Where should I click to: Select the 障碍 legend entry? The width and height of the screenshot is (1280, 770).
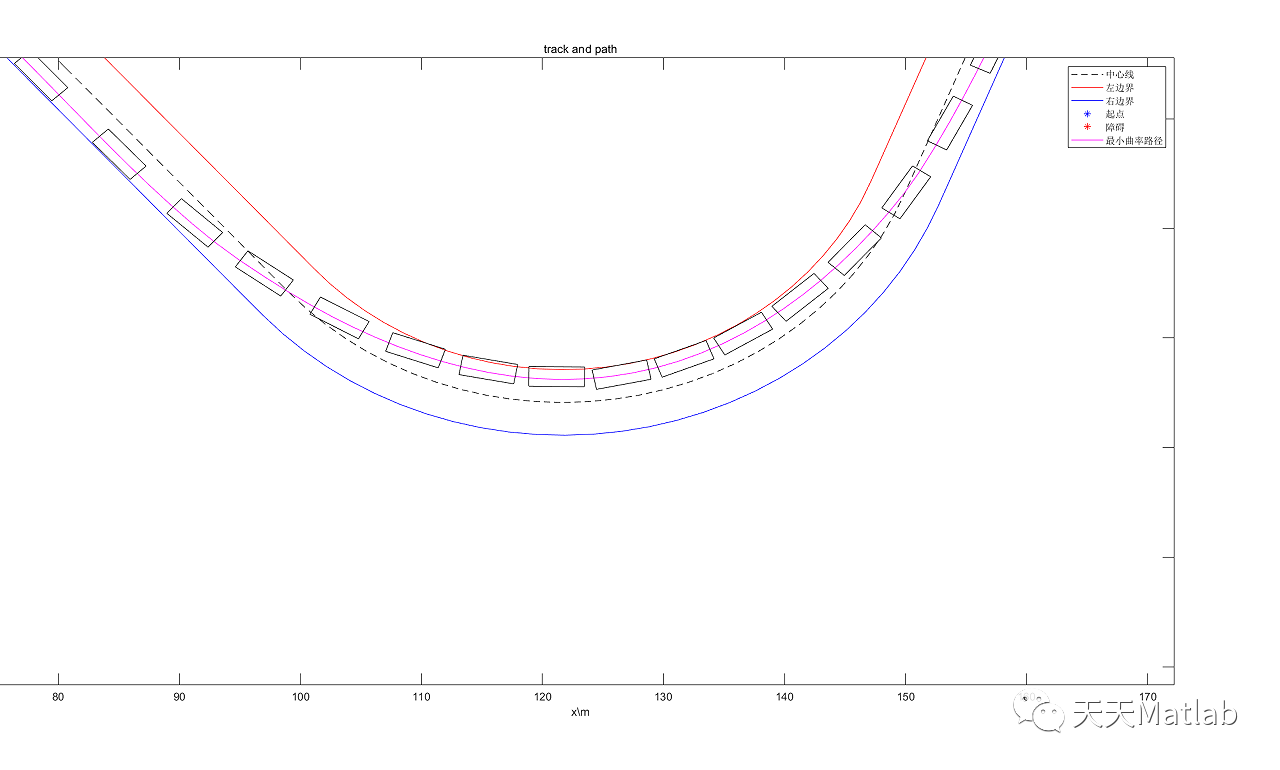click(x=1115, y=128)
